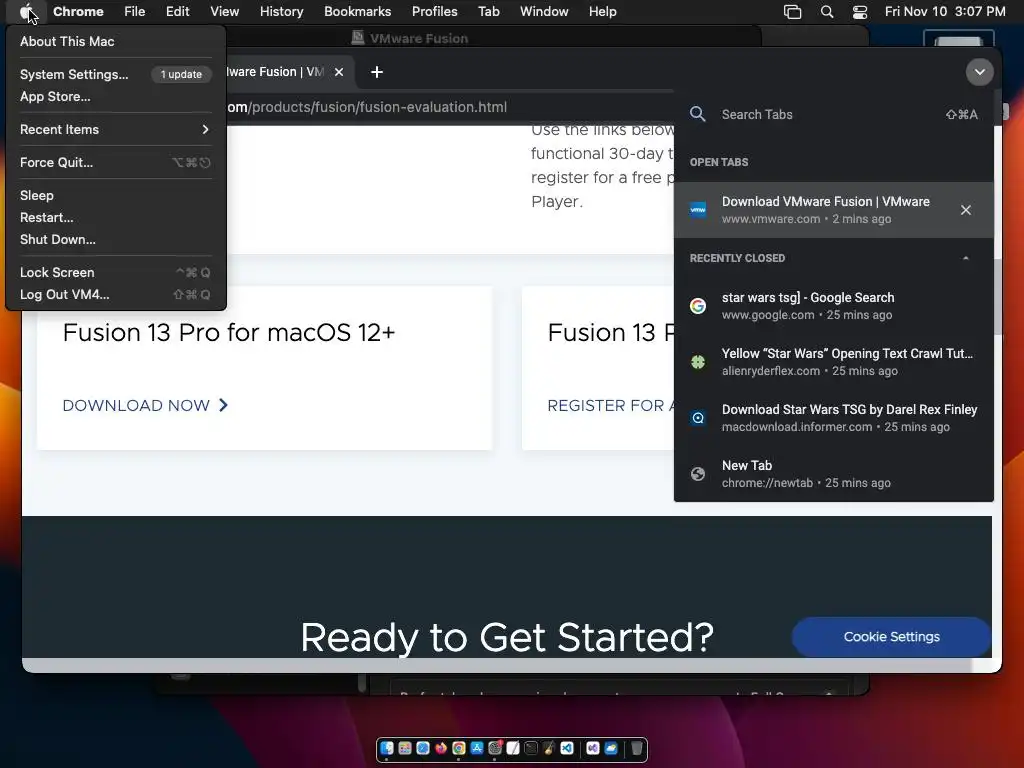Click the Download Now chevron arrow
1024x768 pixels.
coord(223,405)
